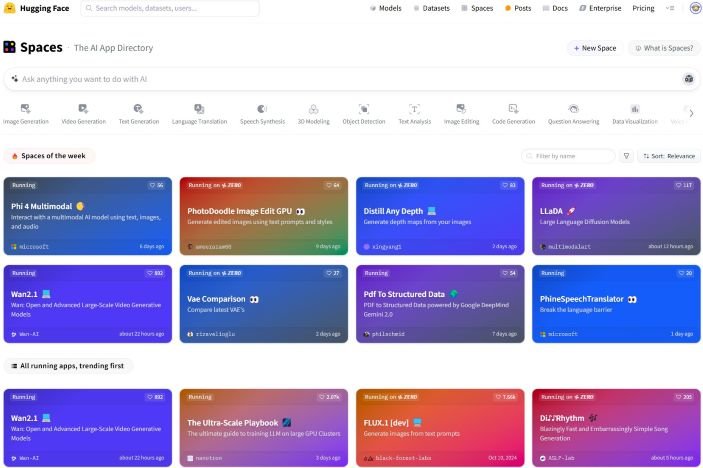Image resolution: width=703 pixels, height=468 pixels.
Task: Open the Phi 4 Multimodal space card
Action: pyautogui.click(x=87, y=216)
